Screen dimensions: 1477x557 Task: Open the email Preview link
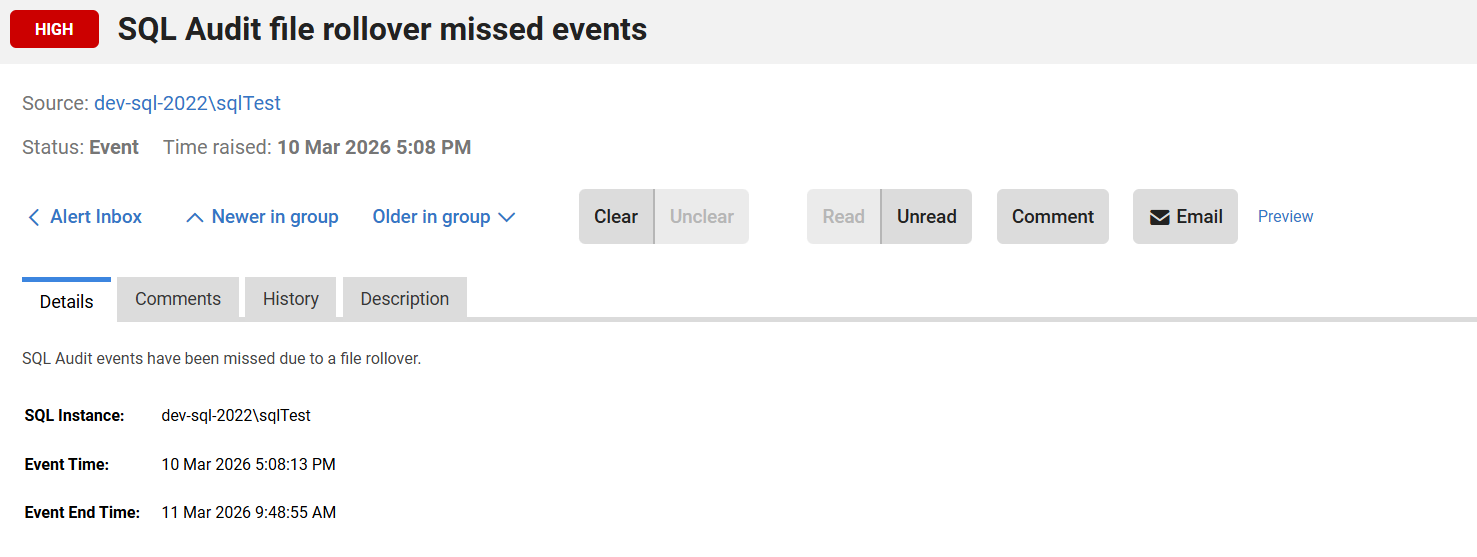point(1285,217)
